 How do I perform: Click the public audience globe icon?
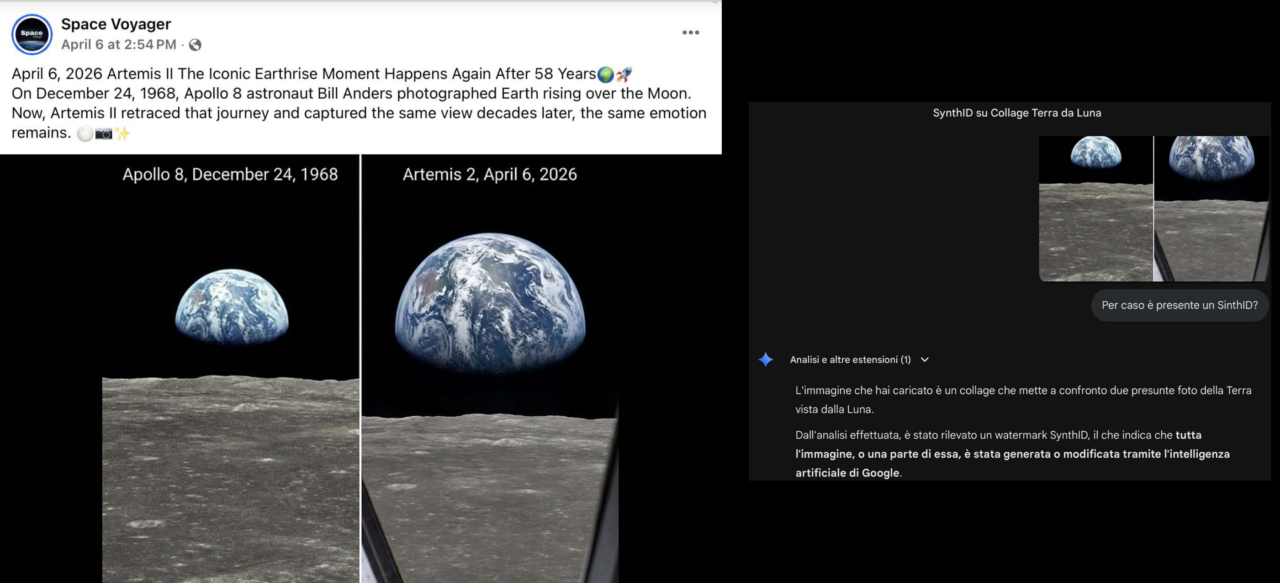coord(195,45)
